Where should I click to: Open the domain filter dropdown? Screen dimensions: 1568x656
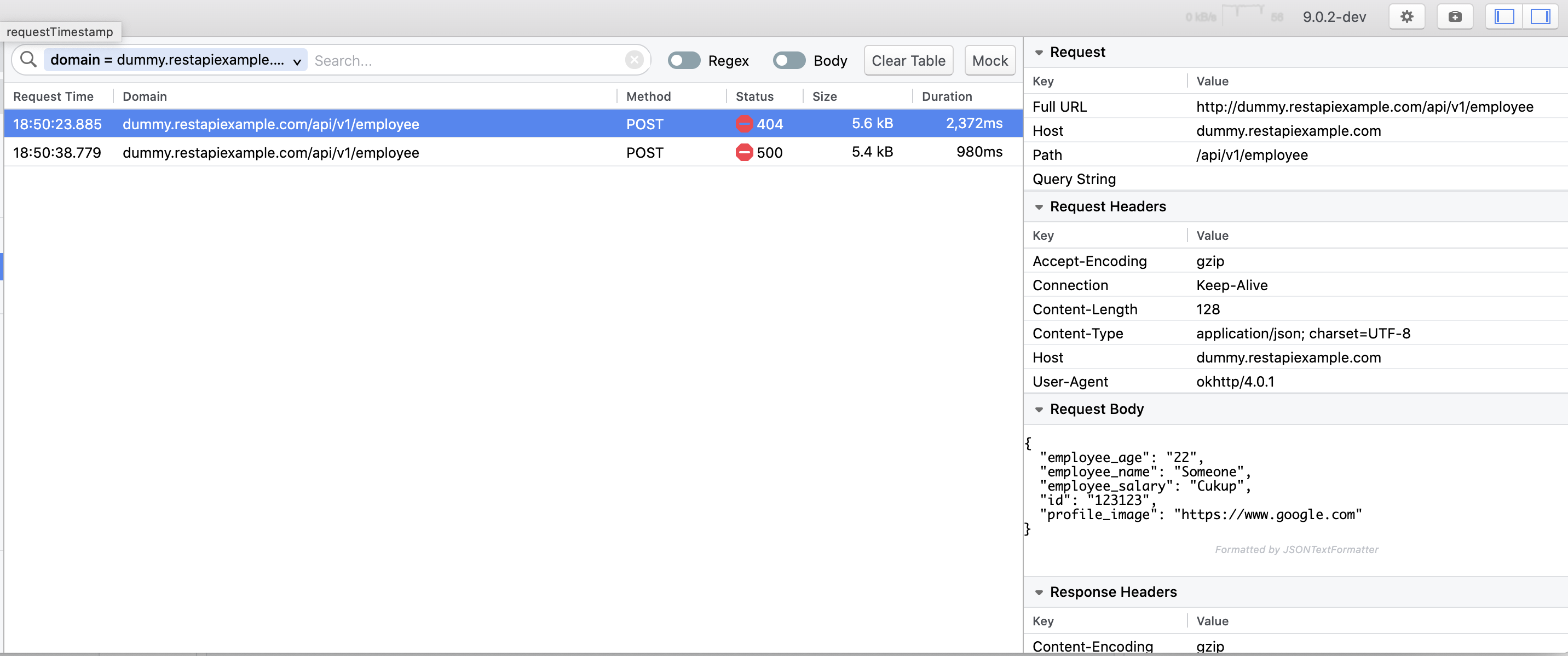(x=297, y=61)
